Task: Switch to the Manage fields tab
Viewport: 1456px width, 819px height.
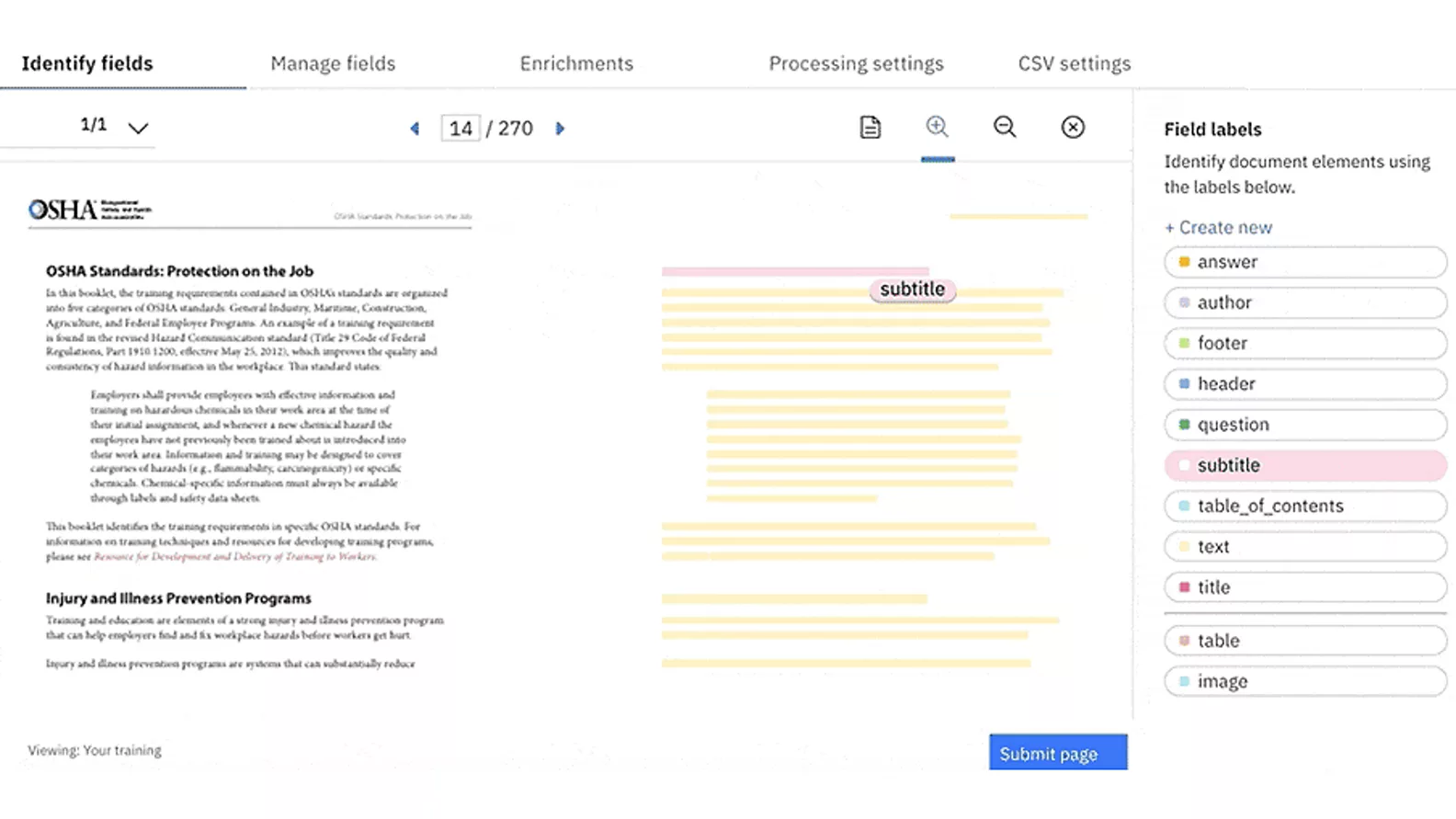Action: coord(333,63)
